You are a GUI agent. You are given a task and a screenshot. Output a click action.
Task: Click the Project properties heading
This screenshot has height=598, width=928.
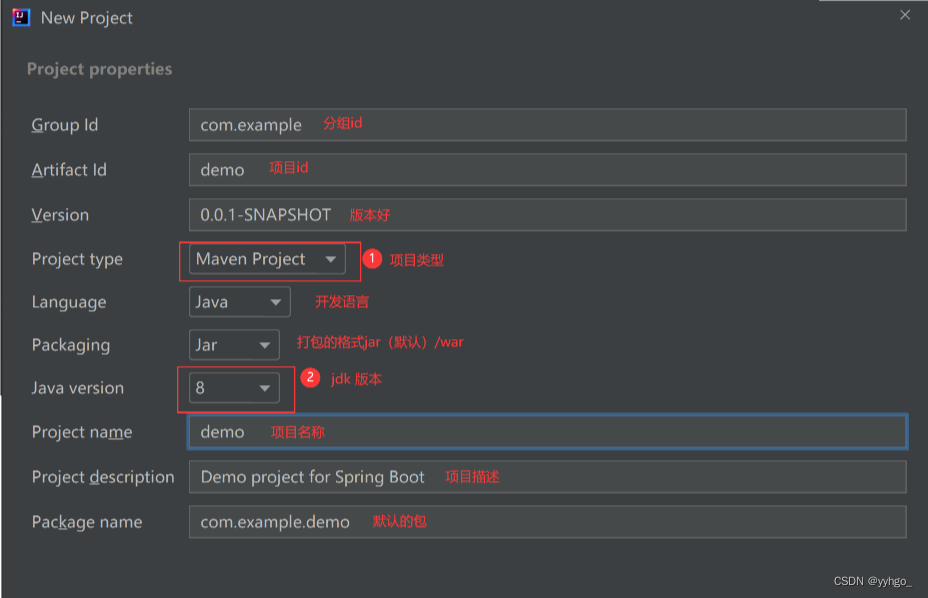click(x=99, y=69)
